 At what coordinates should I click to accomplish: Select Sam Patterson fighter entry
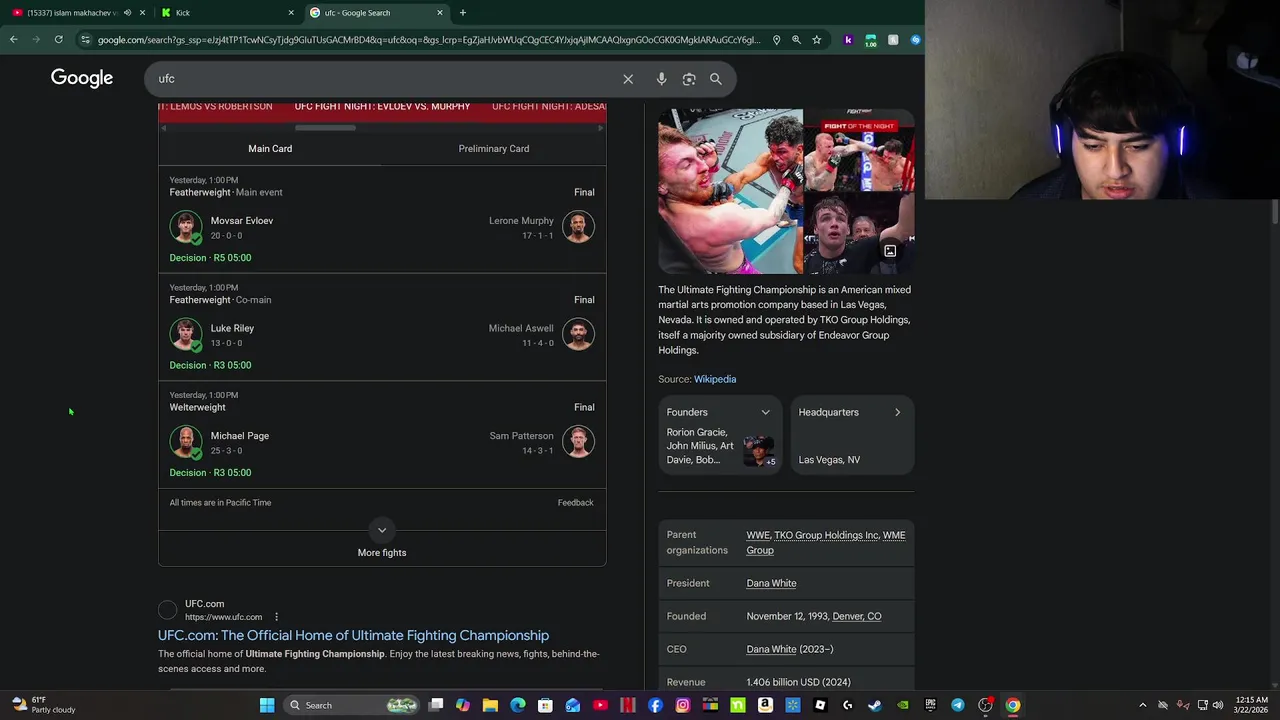542,442
